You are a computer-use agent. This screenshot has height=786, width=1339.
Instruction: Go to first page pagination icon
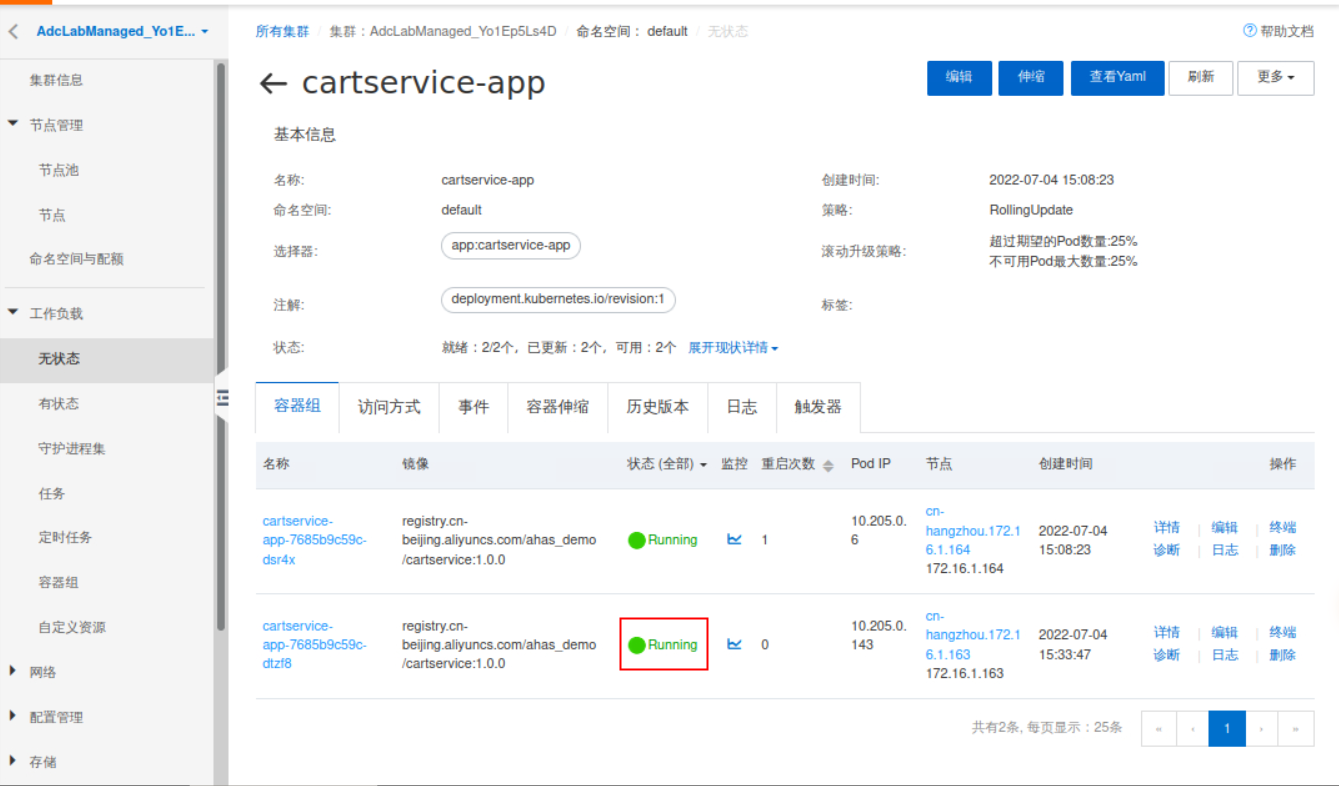(x=1158, y=728)
